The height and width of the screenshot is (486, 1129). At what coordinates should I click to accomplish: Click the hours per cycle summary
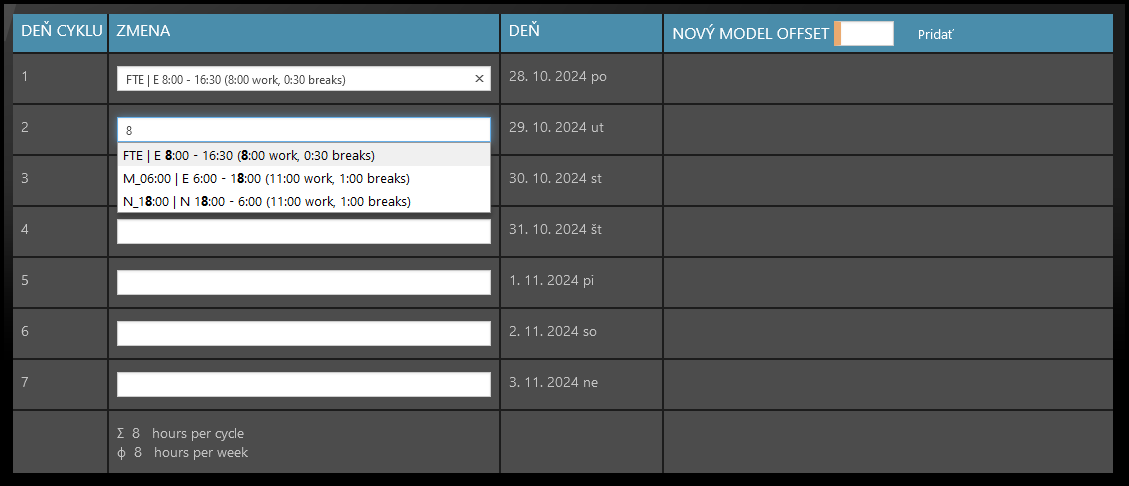click(181, 434)
